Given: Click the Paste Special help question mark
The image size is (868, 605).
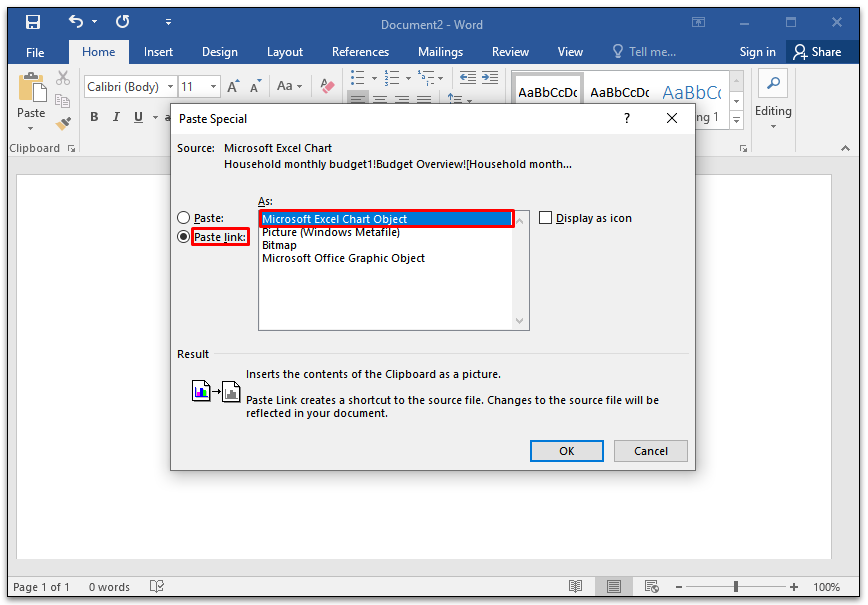Looking at the screenshot, I should [627, 118].
